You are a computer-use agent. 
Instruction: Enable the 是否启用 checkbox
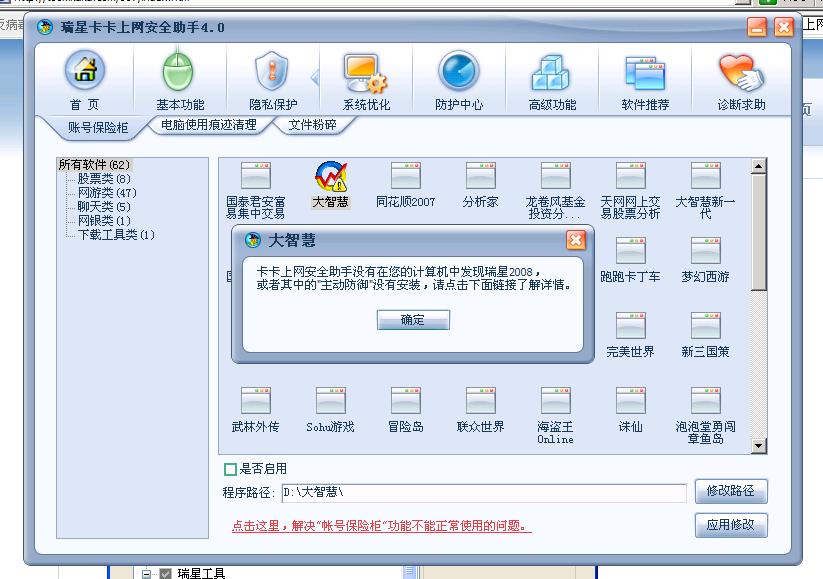[230, 469]
